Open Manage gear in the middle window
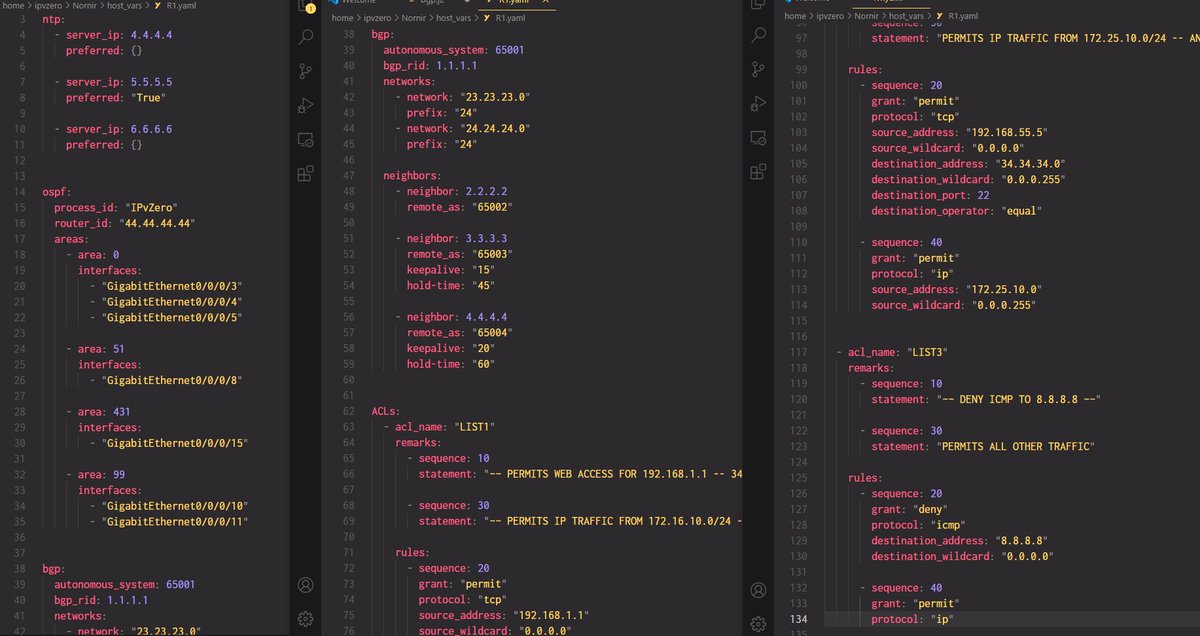The width and height of the screenshot is (1200, 636). [307, 618]
